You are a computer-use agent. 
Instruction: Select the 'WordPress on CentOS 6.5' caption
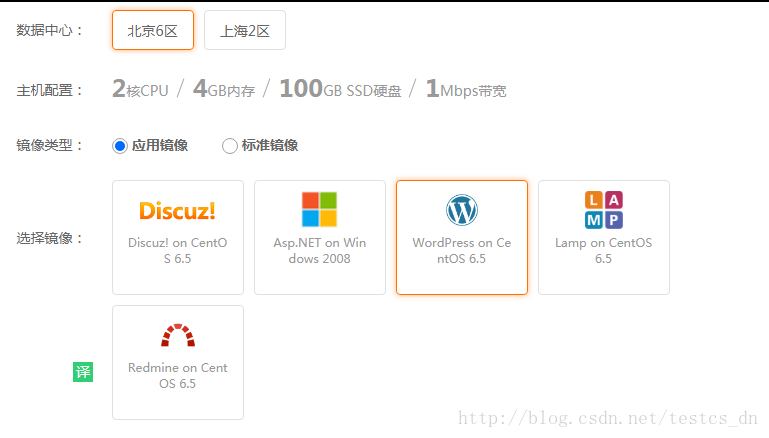pos(462,250)
